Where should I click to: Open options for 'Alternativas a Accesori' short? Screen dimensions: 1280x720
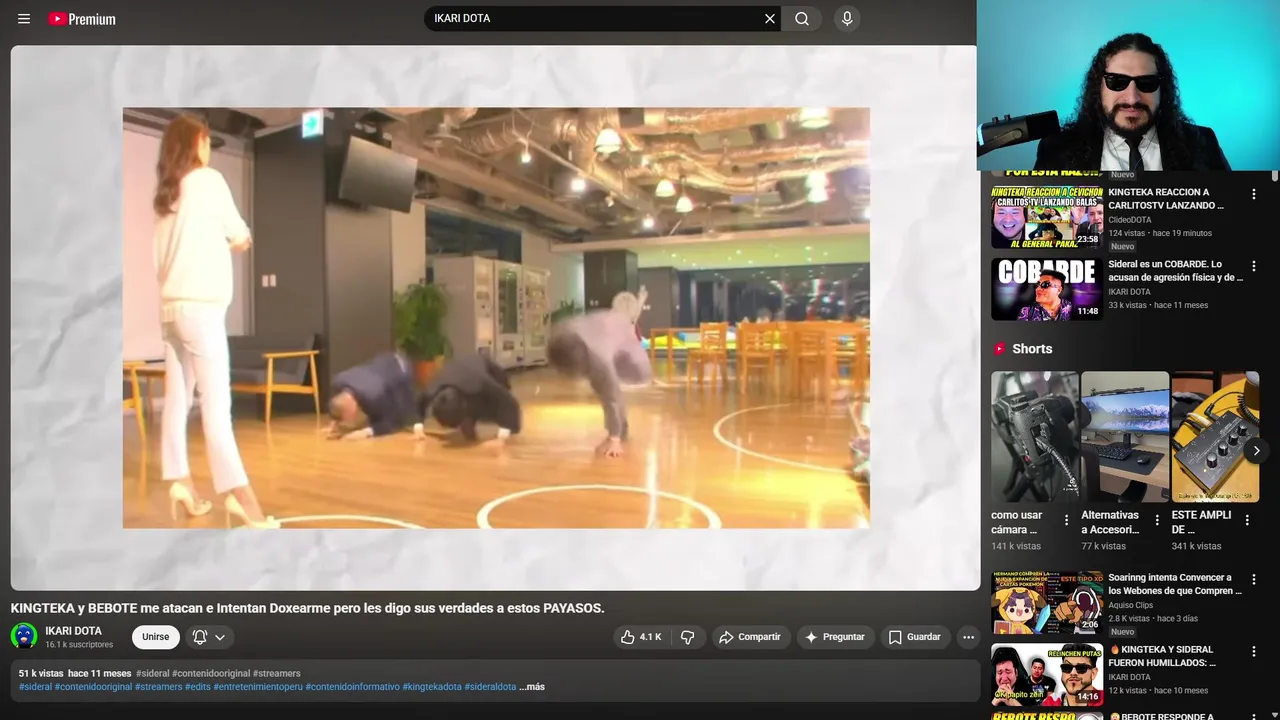tap(1157, 520)
